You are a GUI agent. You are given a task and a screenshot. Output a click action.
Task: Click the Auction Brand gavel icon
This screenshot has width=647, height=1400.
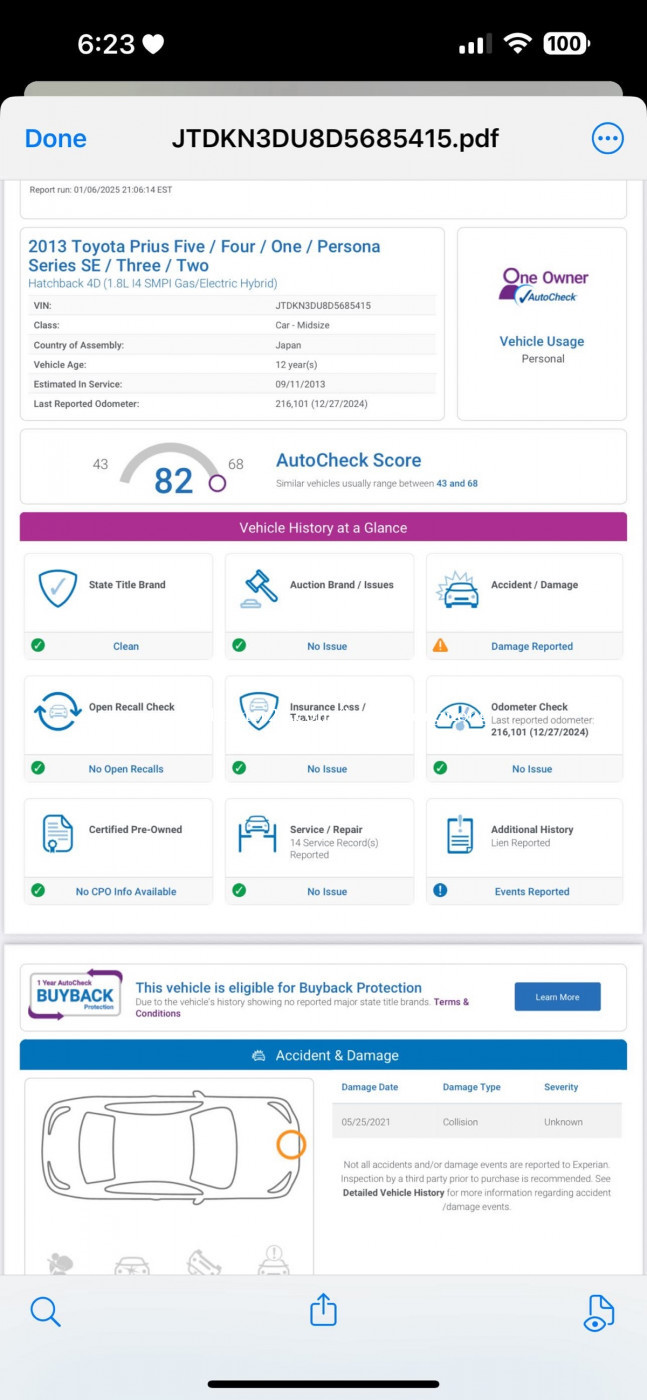tap(259, 589)
